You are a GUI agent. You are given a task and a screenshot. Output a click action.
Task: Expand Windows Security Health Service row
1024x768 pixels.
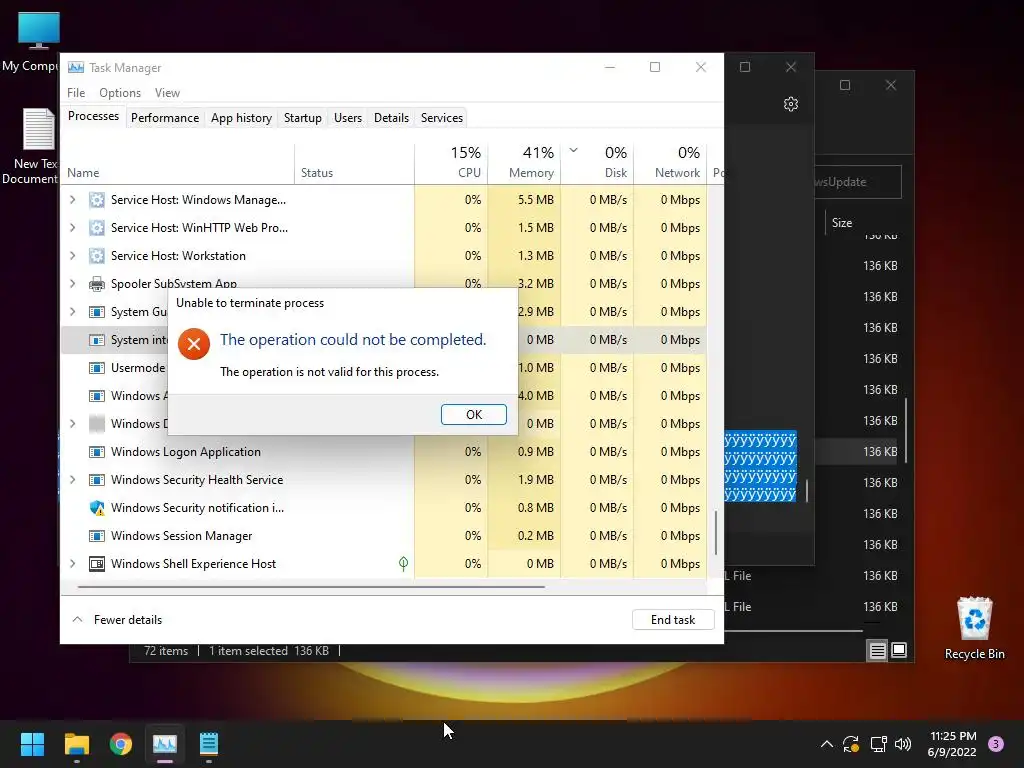(72, 480)
